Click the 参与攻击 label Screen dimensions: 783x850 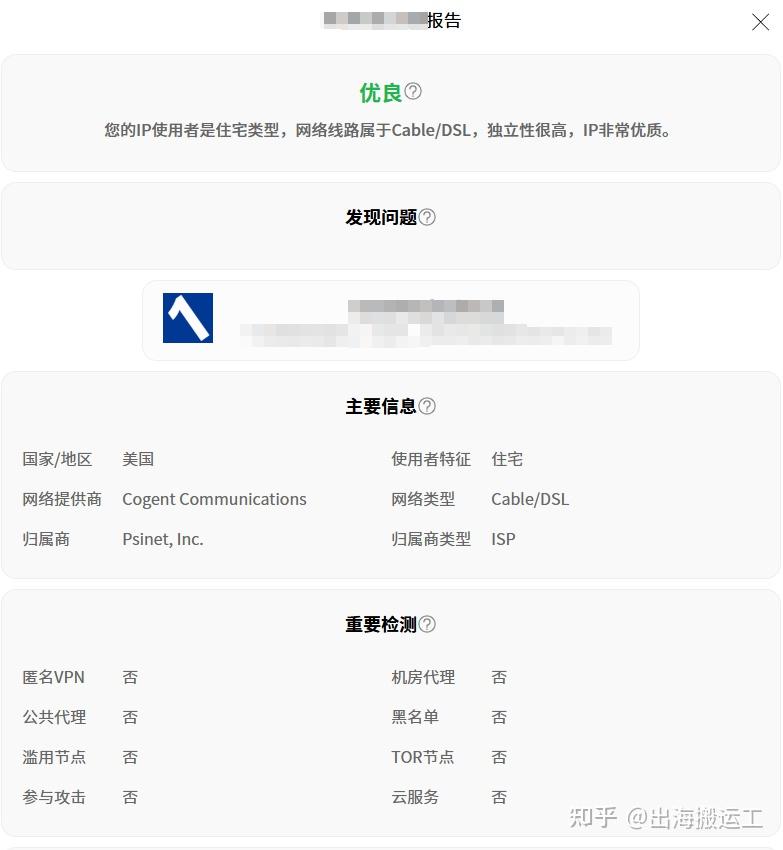pyautogui.click(x=54, y=797)
